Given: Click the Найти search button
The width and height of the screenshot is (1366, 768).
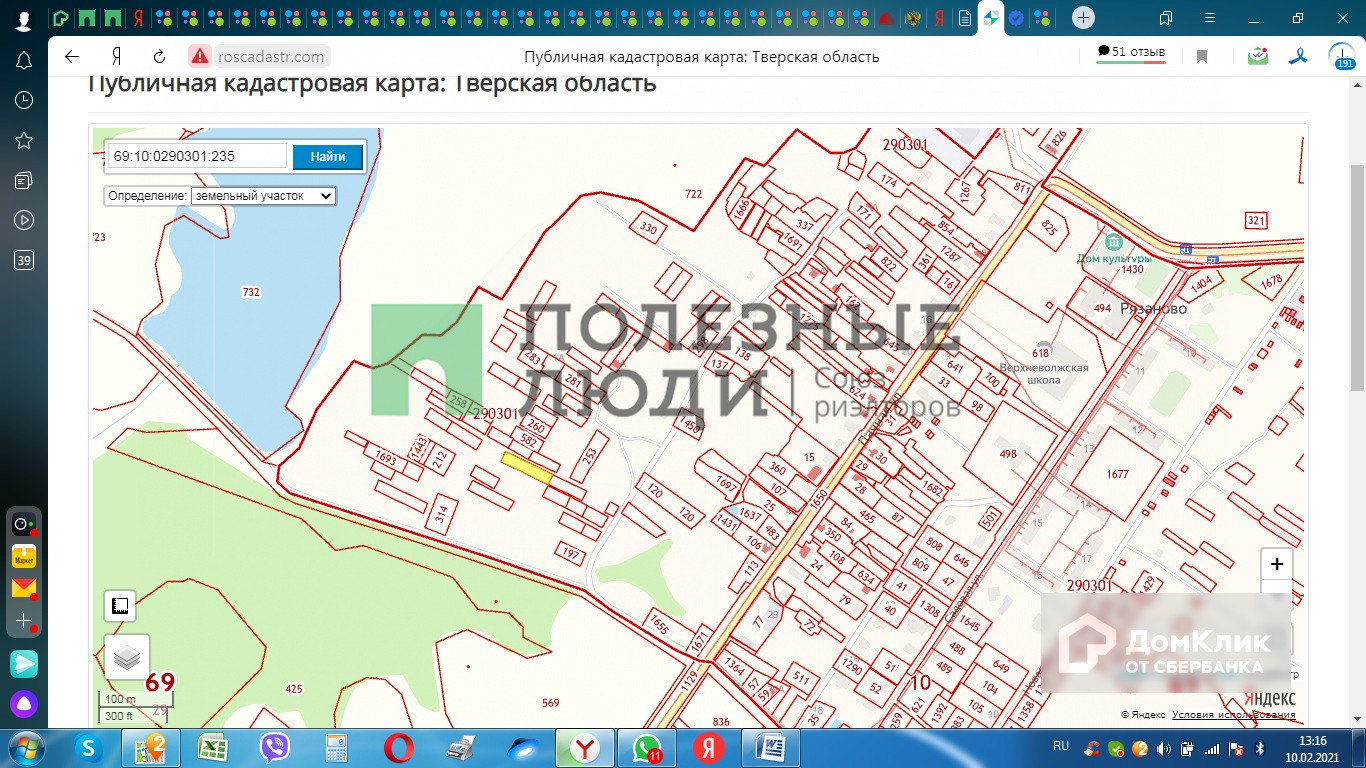Looking at the screenshot, I should coord(327,157).
